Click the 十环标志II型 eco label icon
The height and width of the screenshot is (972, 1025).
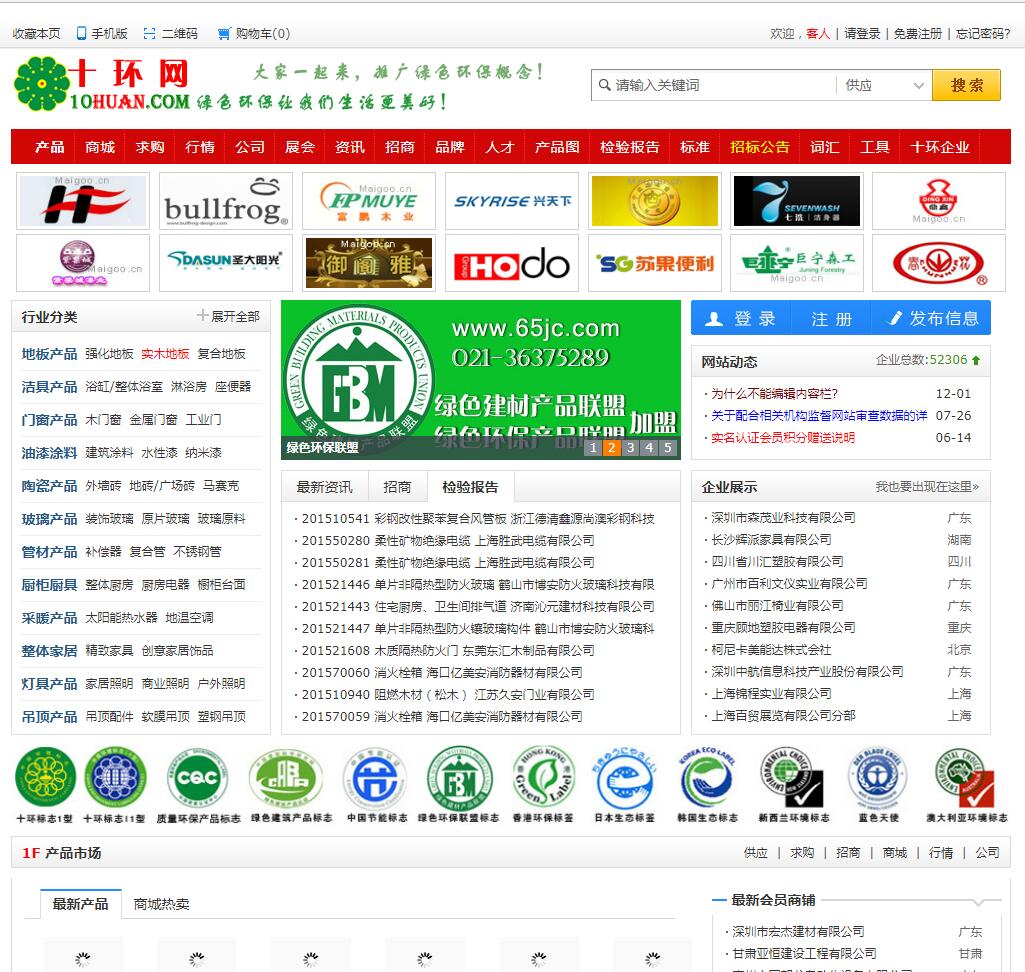[x=114, y=785]
